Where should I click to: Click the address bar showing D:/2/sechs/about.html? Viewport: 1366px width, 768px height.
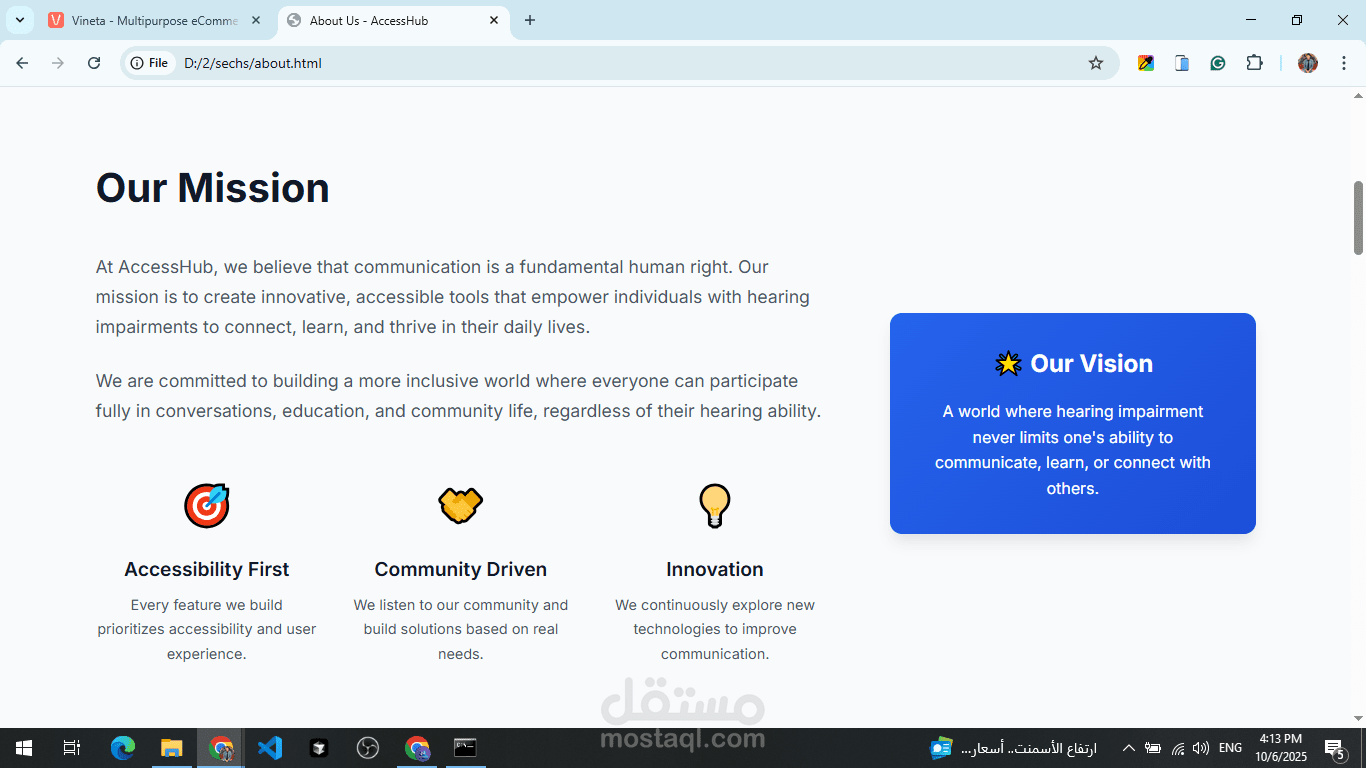pos(620,63)
